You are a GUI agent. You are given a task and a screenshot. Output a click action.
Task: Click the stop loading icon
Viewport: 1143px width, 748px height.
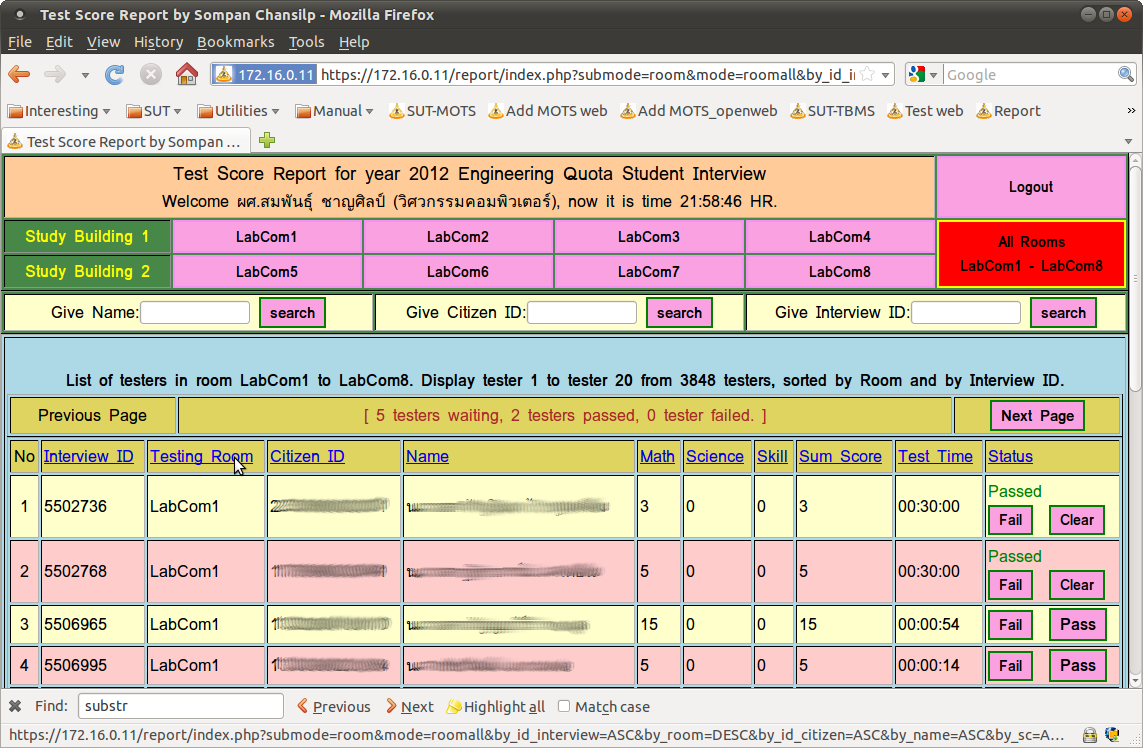(x=150, y=74)
